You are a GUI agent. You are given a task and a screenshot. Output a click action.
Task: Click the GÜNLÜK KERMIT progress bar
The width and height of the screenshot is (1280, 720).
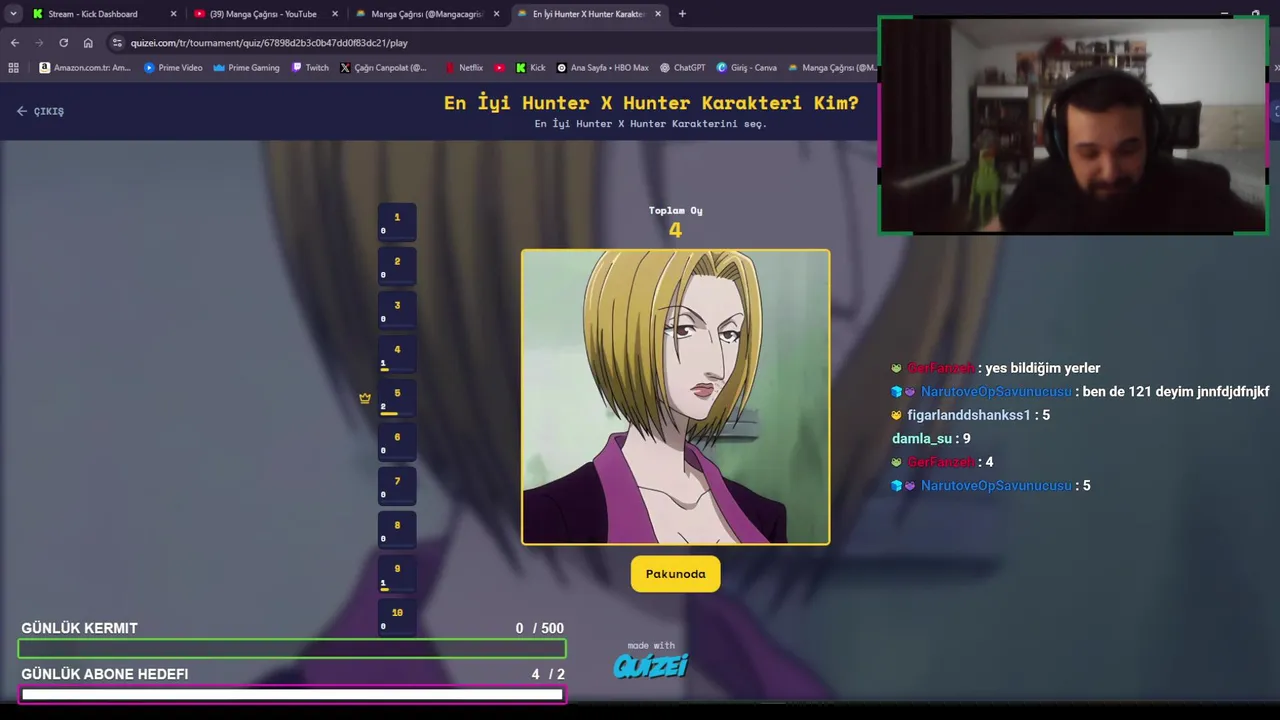(x=292, y=649)
